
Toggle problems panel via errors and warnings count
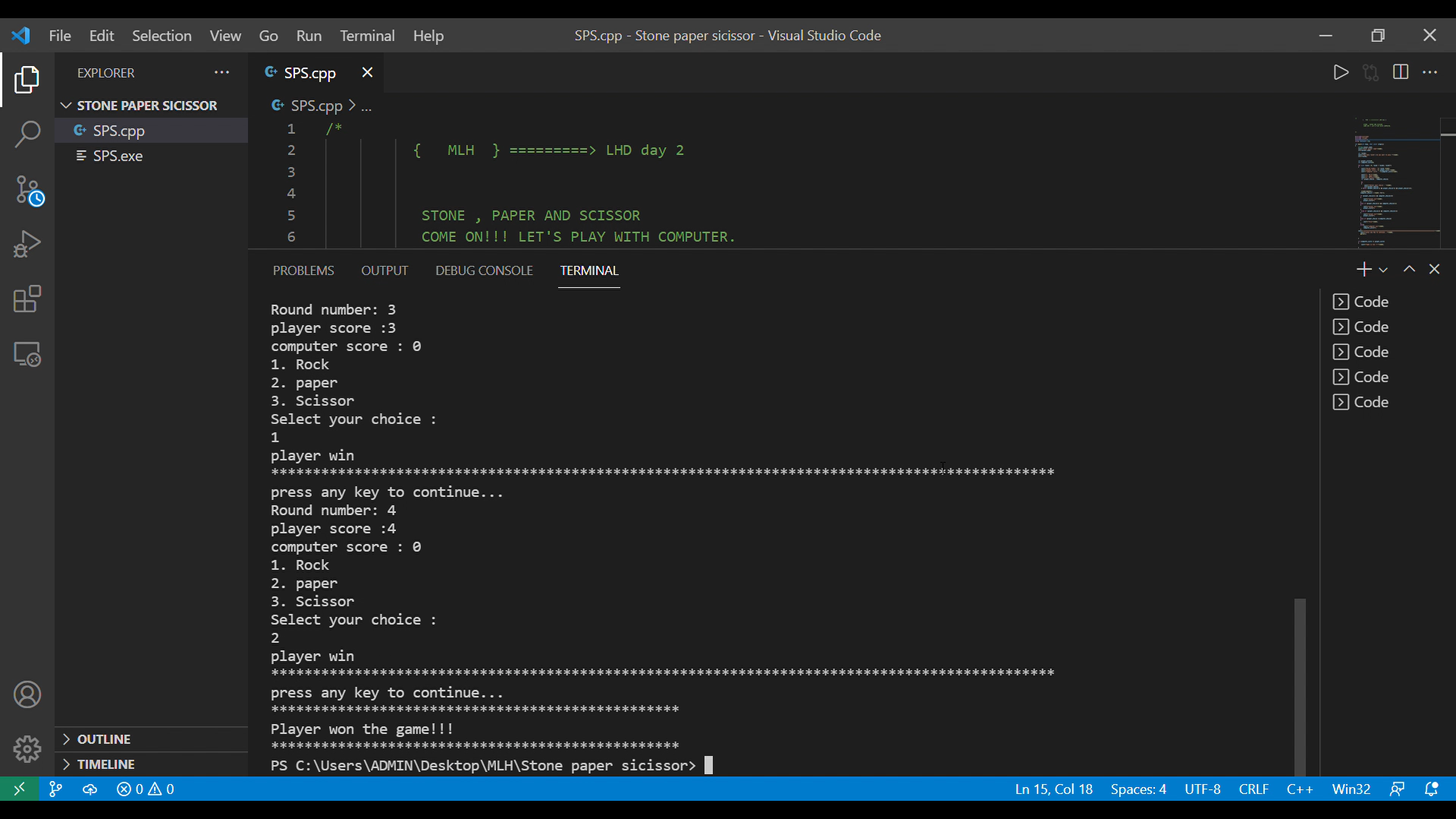click(146, 789)
